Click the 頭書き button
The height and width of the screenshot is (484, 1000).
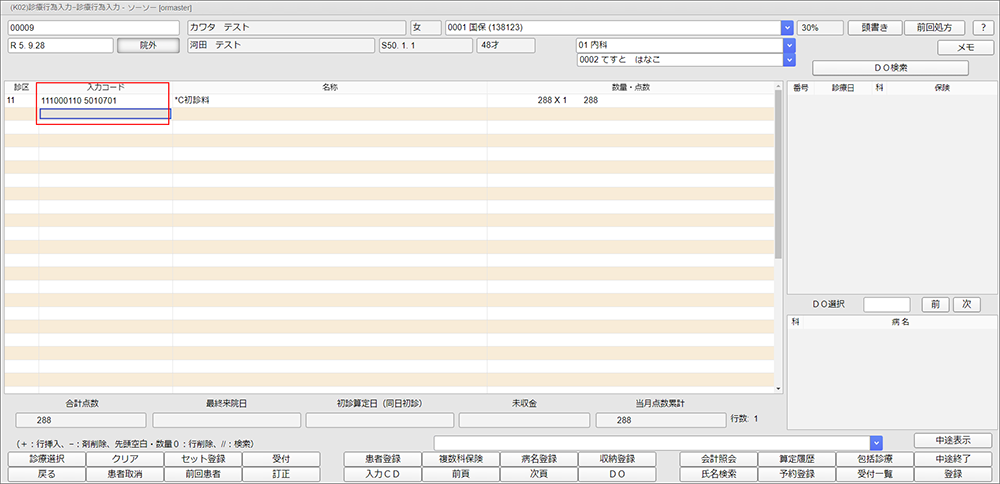pyautogui.click(x=874, y=28)
